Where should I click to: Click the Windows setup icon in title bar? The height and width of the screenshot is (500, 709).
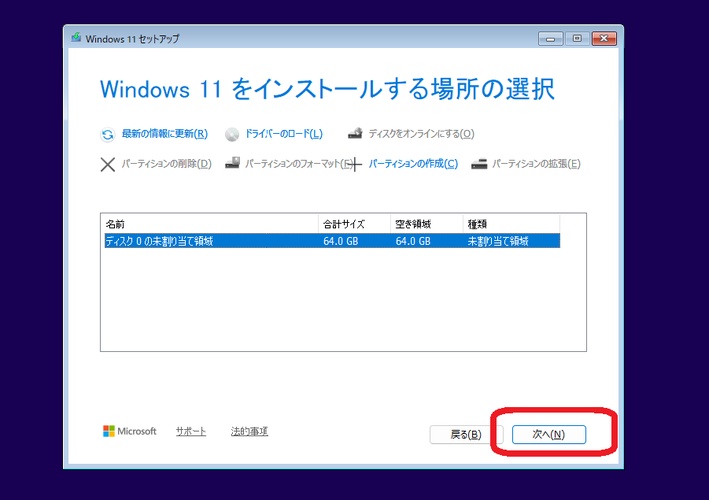click(76, 37)
